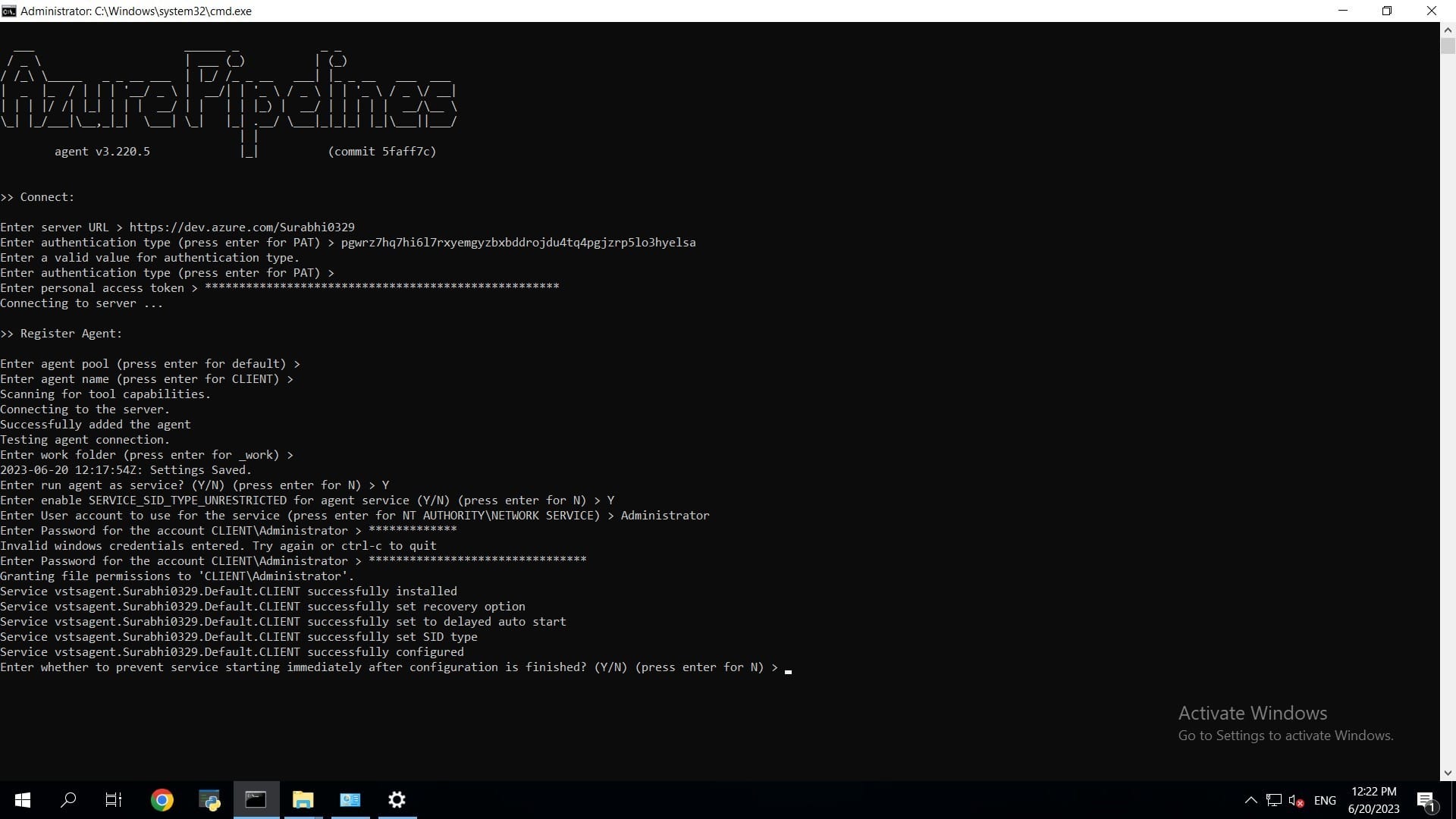Open the Python app on the taskbar
Viewport: 1456px width, 819px height.
pyautogui.click(x=209, y=800)
